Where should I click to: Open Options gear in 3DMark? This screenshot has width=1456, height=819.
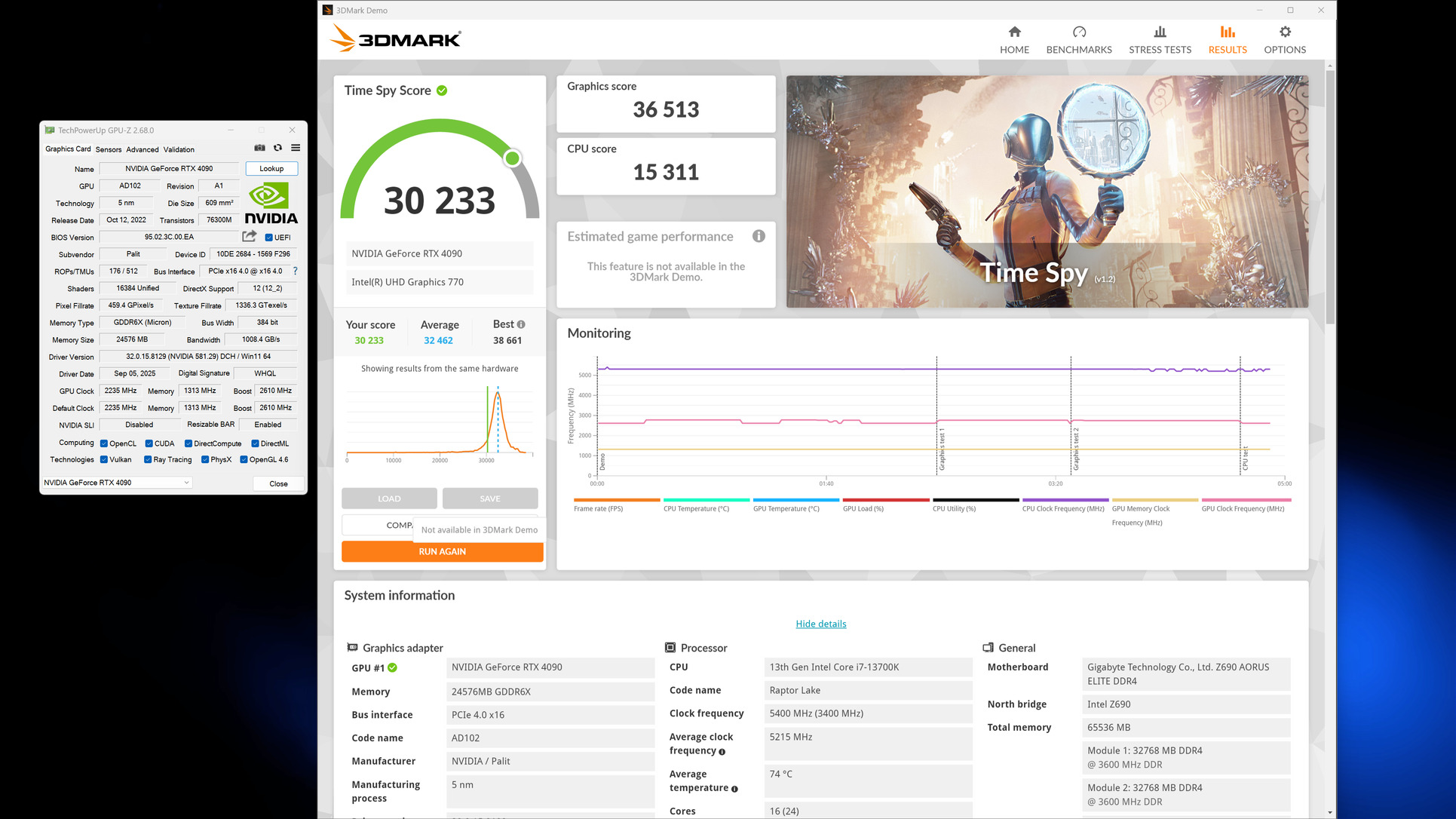coord(1285,32)
